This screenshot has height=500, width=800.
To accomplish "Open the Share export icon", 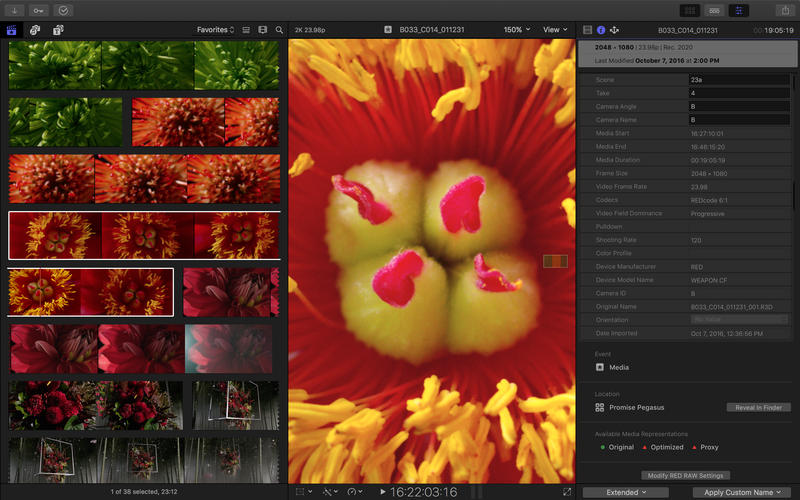I will [x=784, y=10].
